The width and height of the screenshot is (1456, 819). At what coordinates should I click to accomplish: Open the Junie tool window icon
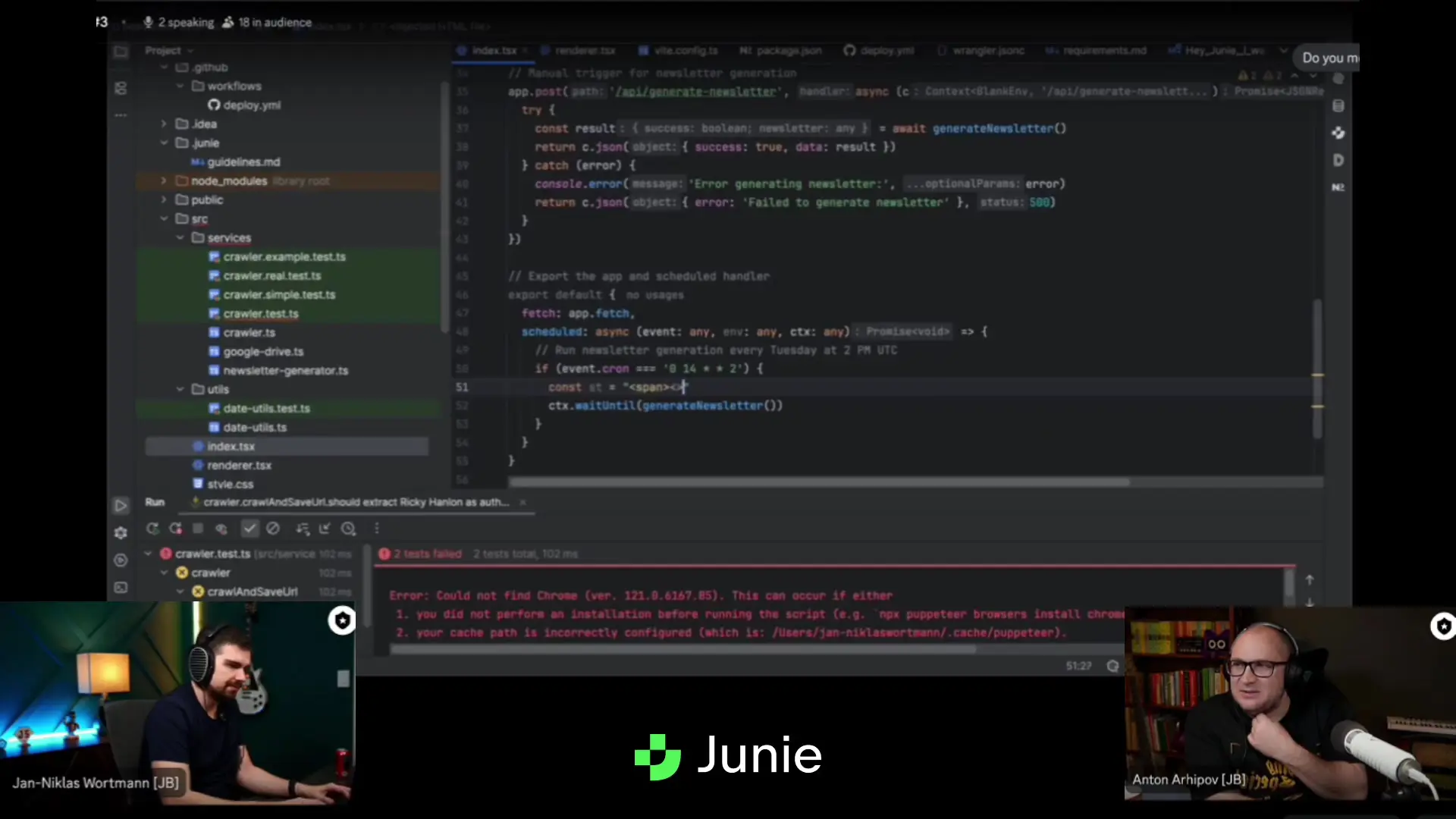point(1338,133)
